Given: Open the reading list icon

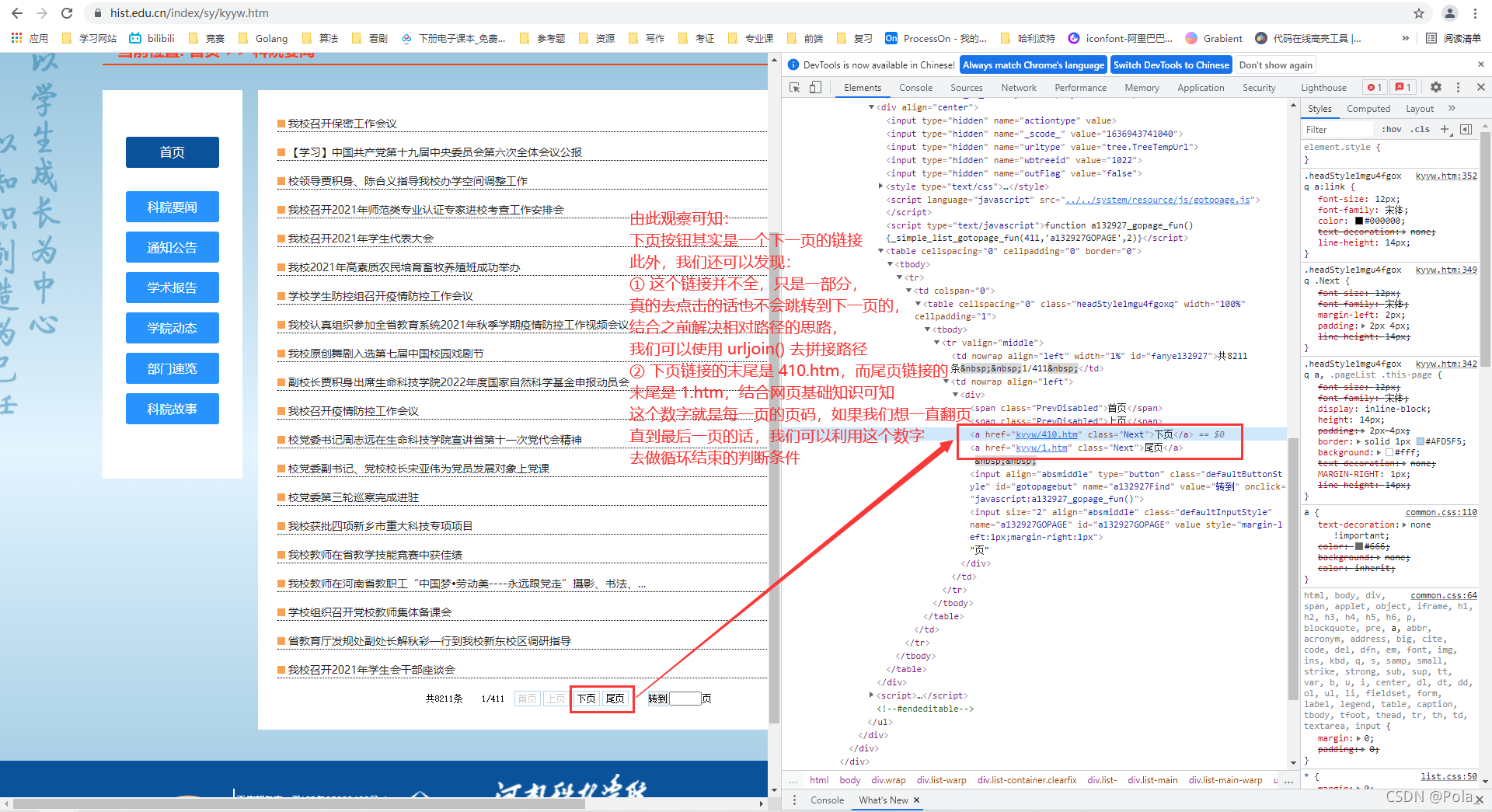Looking at the screenshot, I should coord(1454,38).
